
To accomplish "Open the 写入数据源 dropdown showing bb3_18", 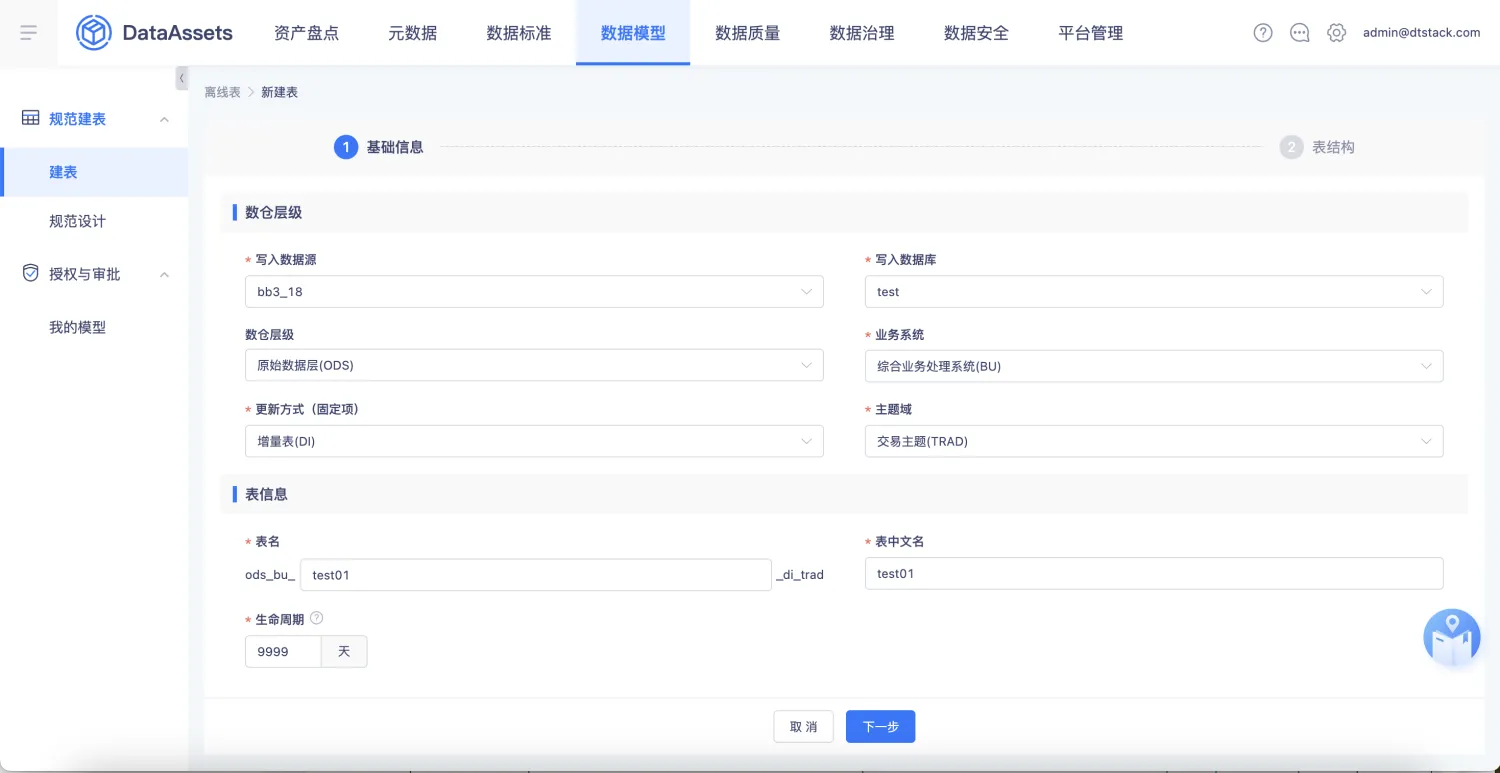I will point(534,291).
